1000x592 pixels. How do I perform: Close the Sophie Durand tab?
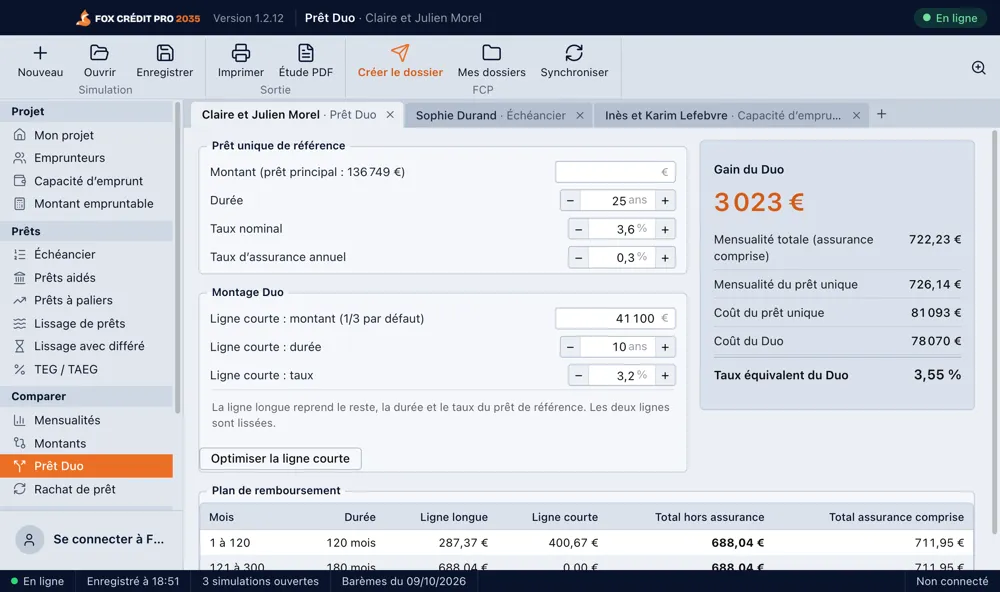(x=580, y=115)
